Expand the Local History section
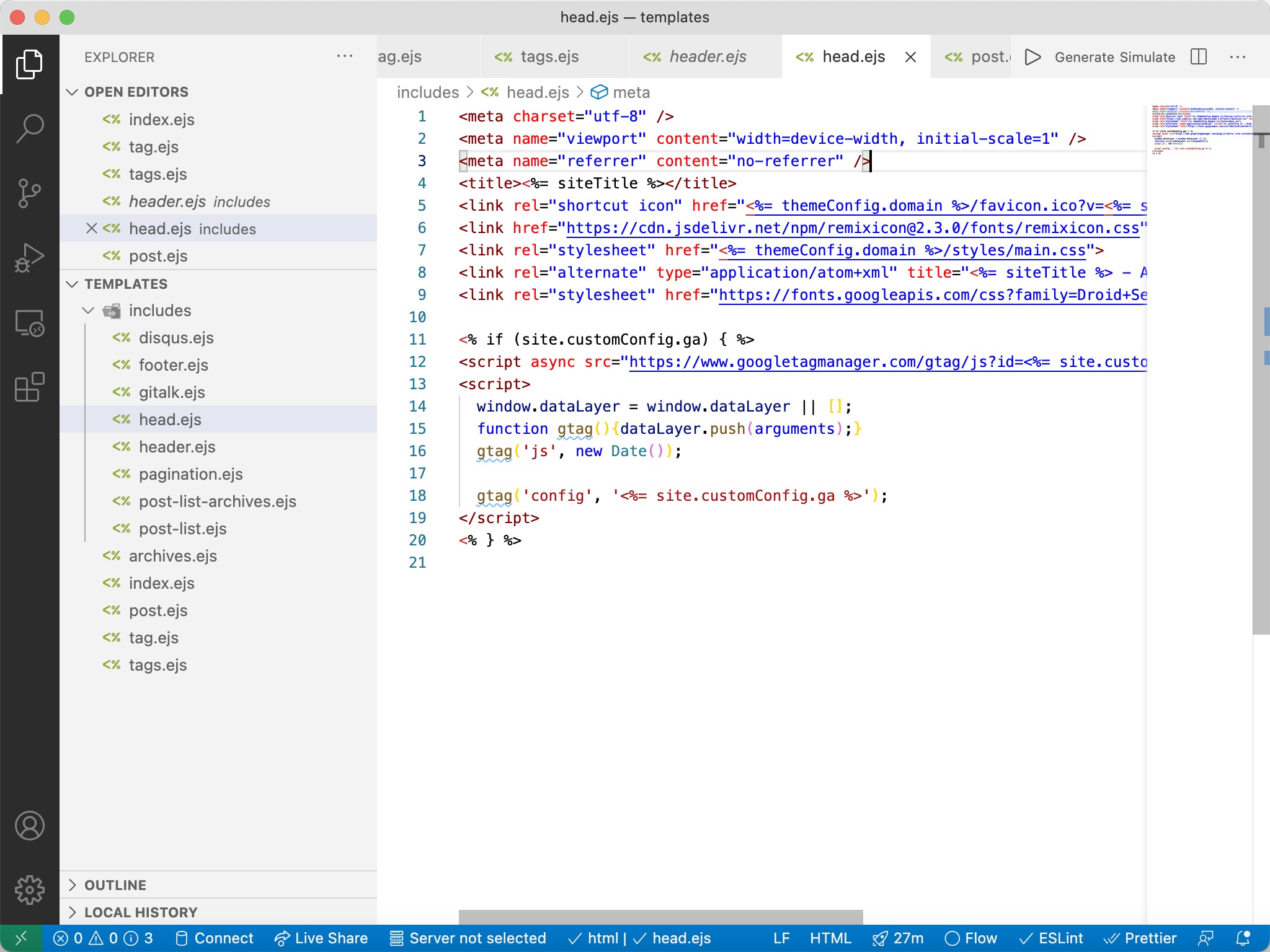The height and width of the screenshot is (952, 1270). 218,912
